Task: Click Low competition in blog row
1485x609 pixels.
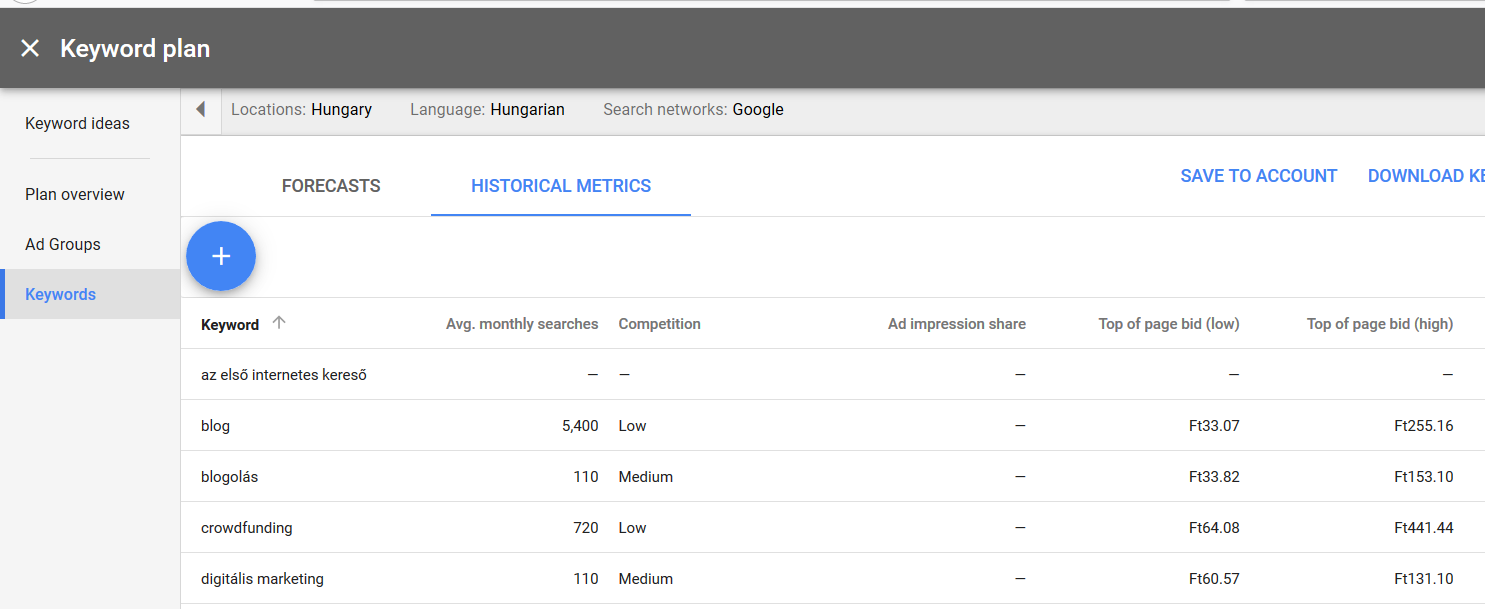Action: pyautogui.click(x=632, y=426)
